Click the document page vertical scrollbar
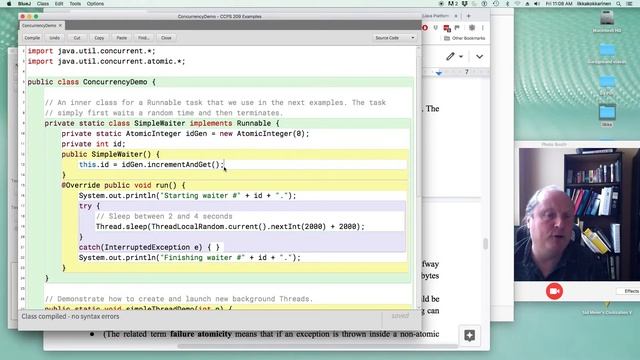Screen dimensions: 640x360 coord(485,244)
